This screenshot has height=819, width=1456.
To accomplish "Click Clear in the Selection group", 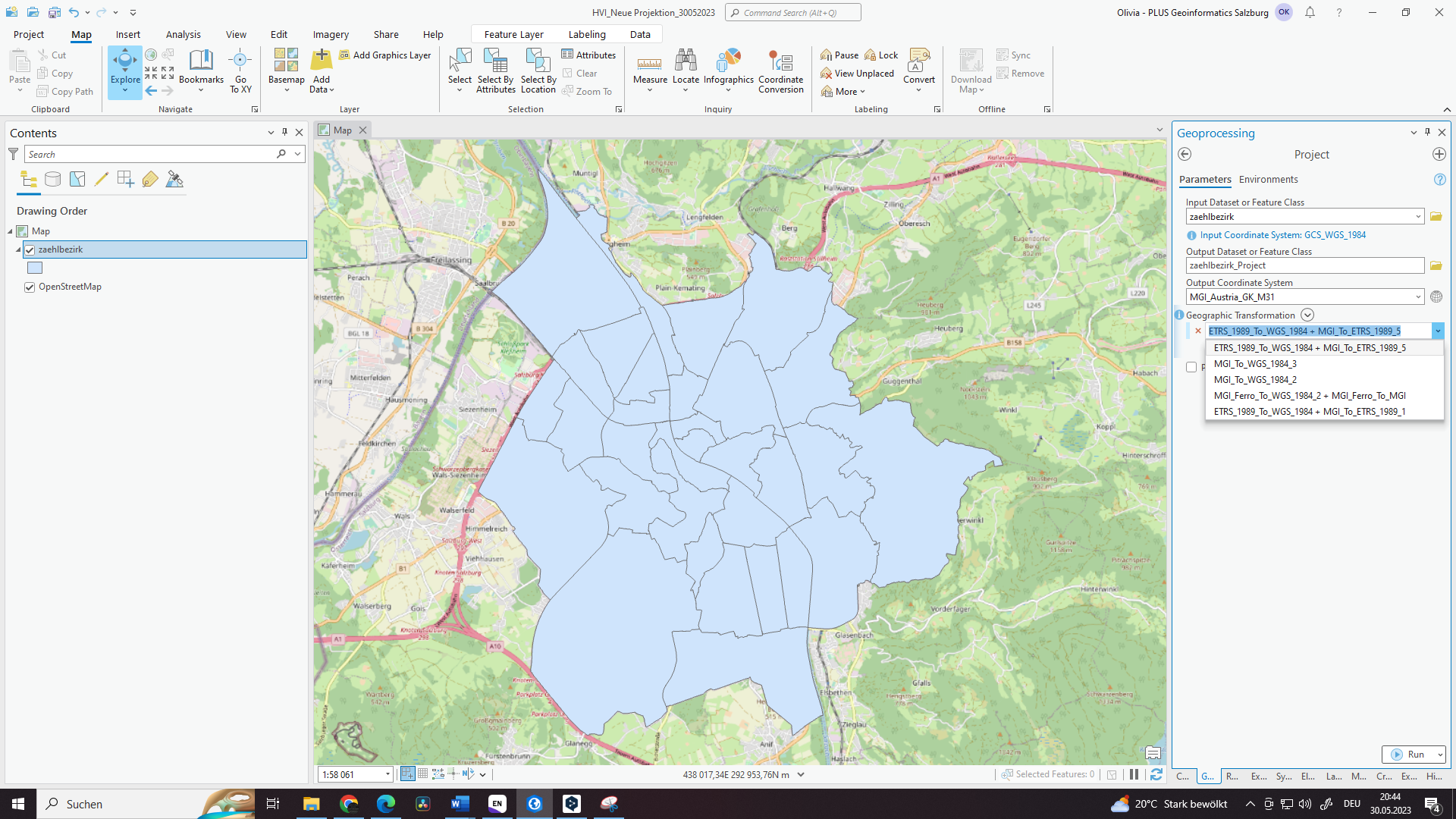I will pos(580,73).
